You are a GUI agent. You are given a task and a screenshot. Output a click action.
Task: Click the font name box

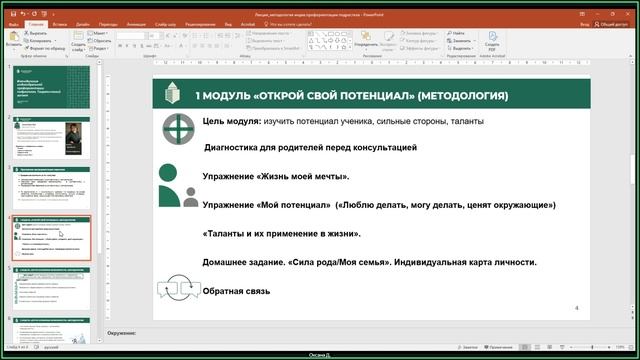(131, 36)
